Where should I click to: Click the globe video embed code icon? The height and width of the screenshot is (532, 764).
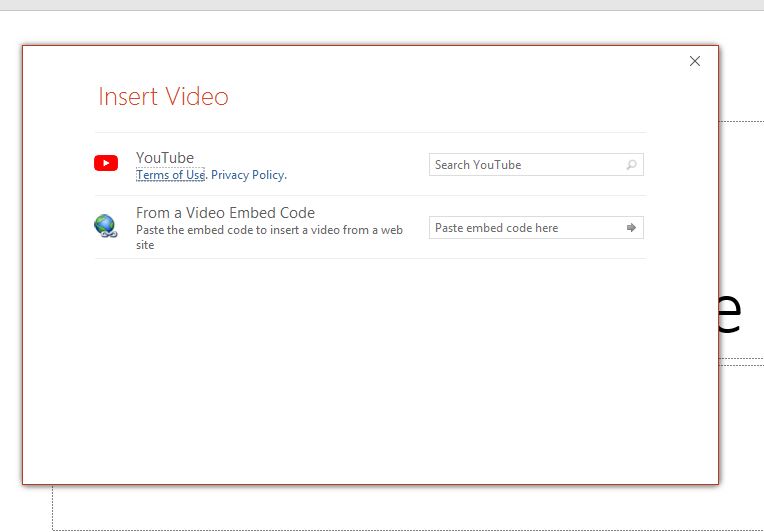coord(106,226)
